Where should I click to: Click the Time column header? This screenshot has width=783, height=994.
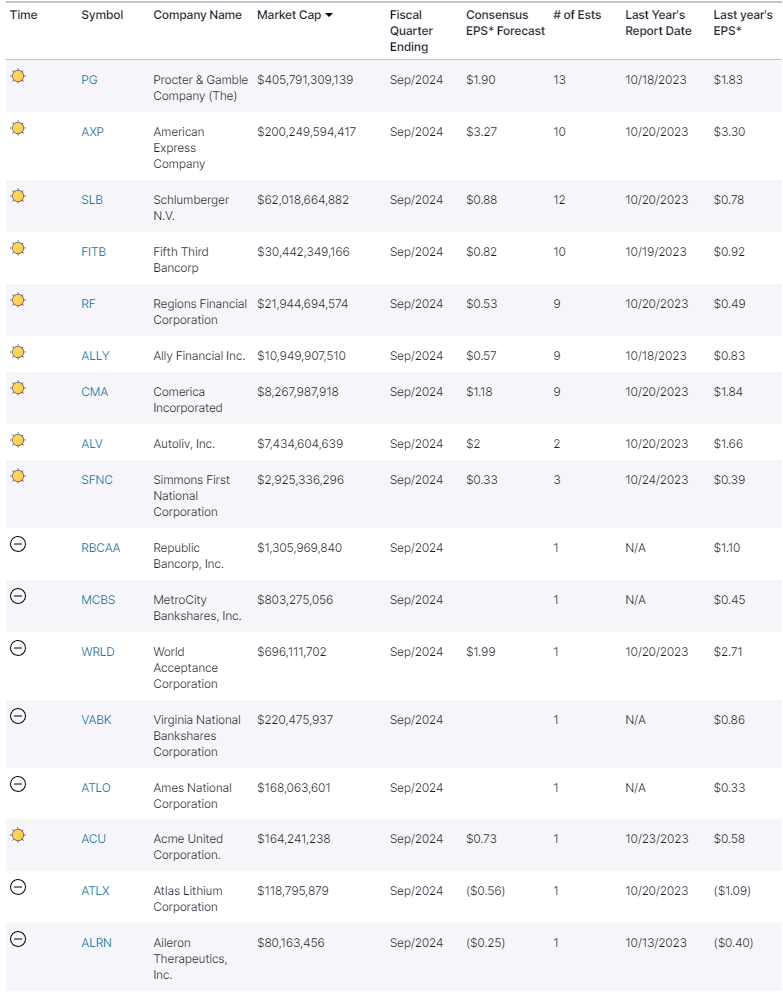[23, 15]
